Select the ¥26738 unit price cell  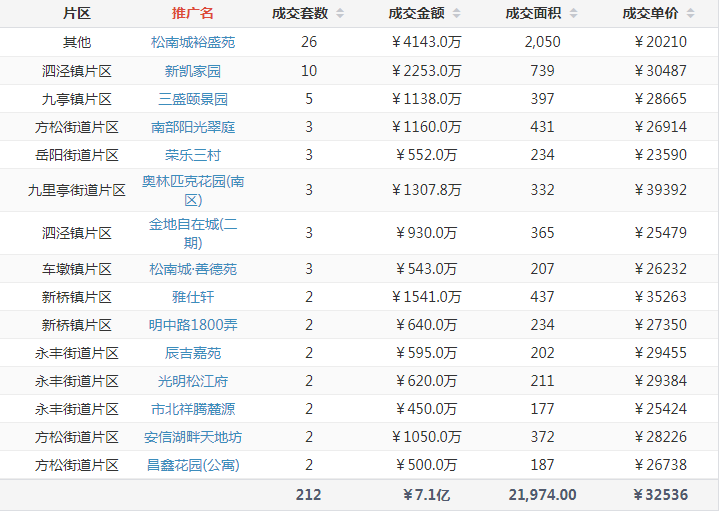[x=660, y=465]
